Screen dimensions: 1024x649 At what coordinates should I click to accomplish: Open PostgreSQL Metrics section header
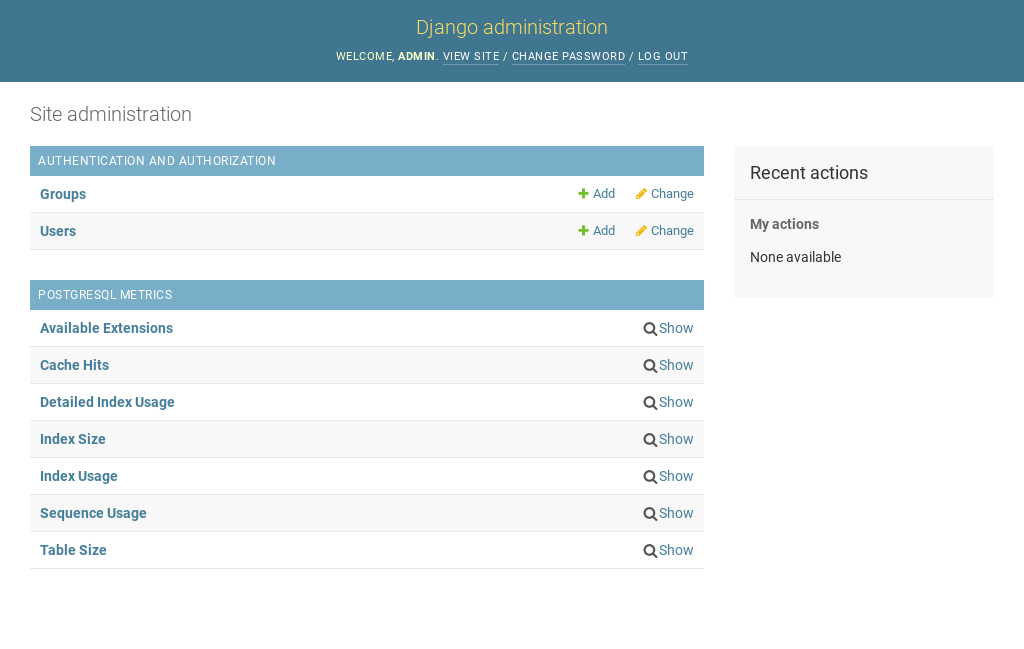pyautogui.click(x=105, y=294)
